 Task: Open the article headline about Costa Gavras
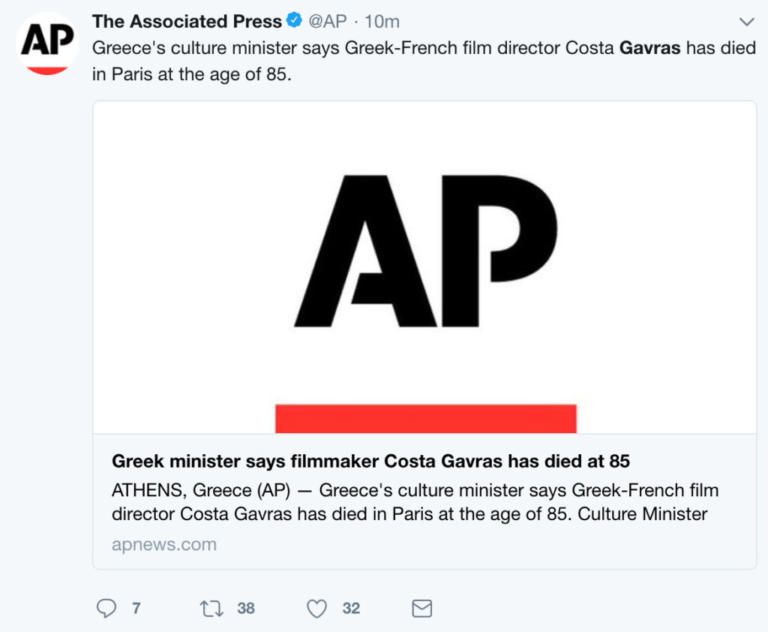pos(370,461)
